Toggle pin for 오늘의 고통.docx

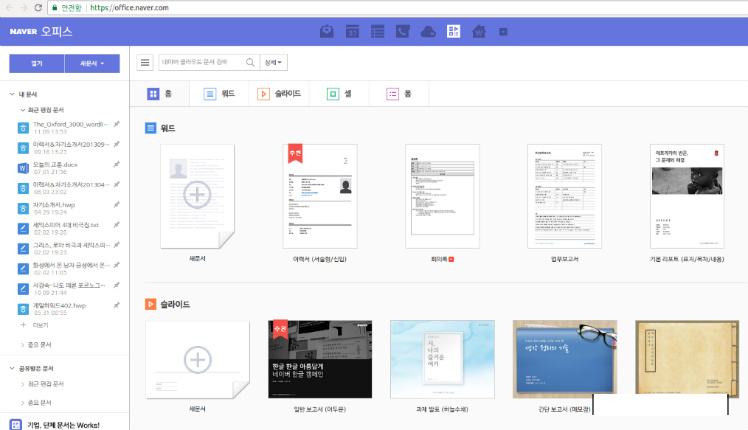coord(116,164)
